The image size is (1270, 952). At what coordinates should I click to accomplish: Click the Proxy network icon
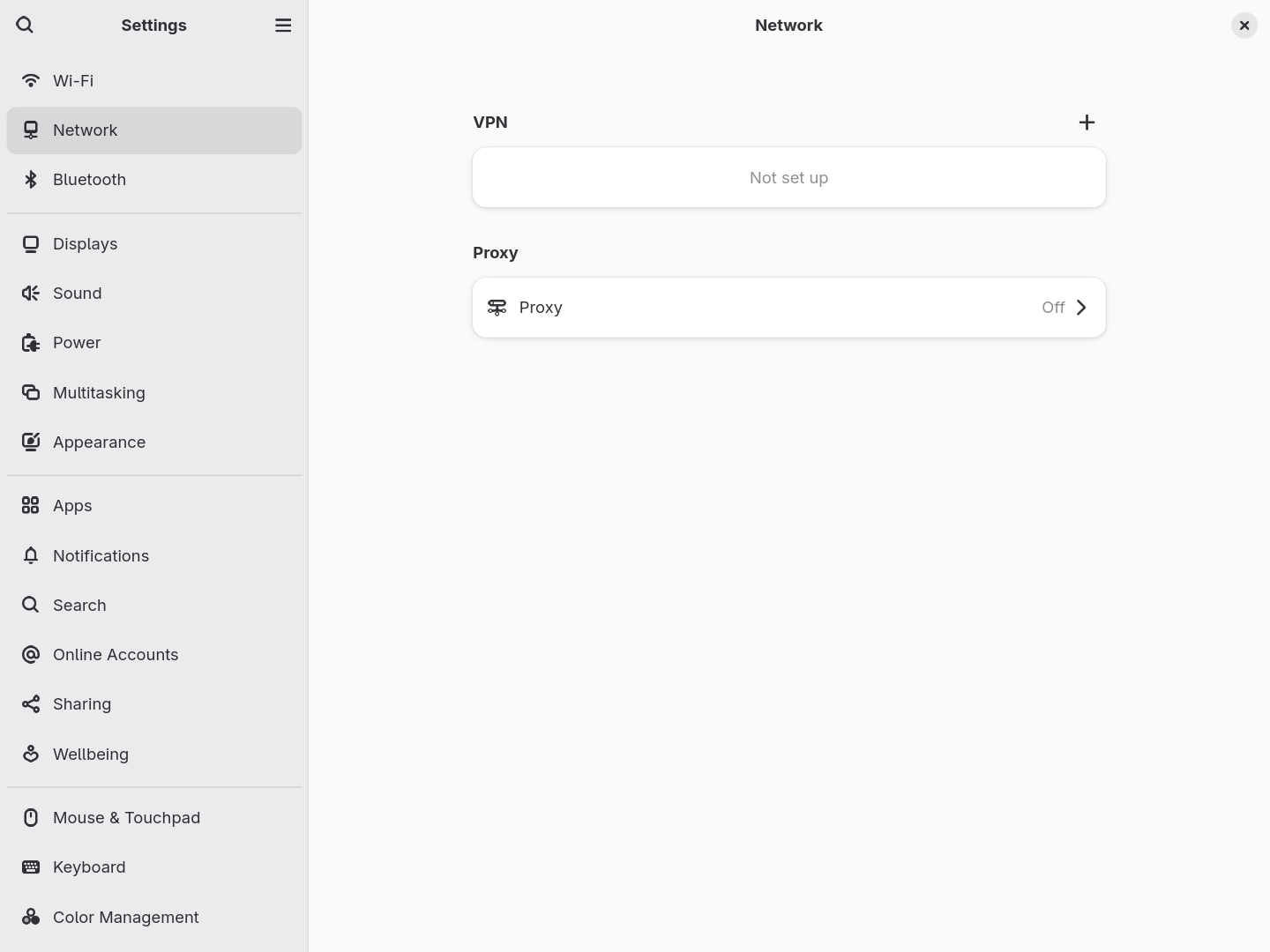tap(497, 307)
